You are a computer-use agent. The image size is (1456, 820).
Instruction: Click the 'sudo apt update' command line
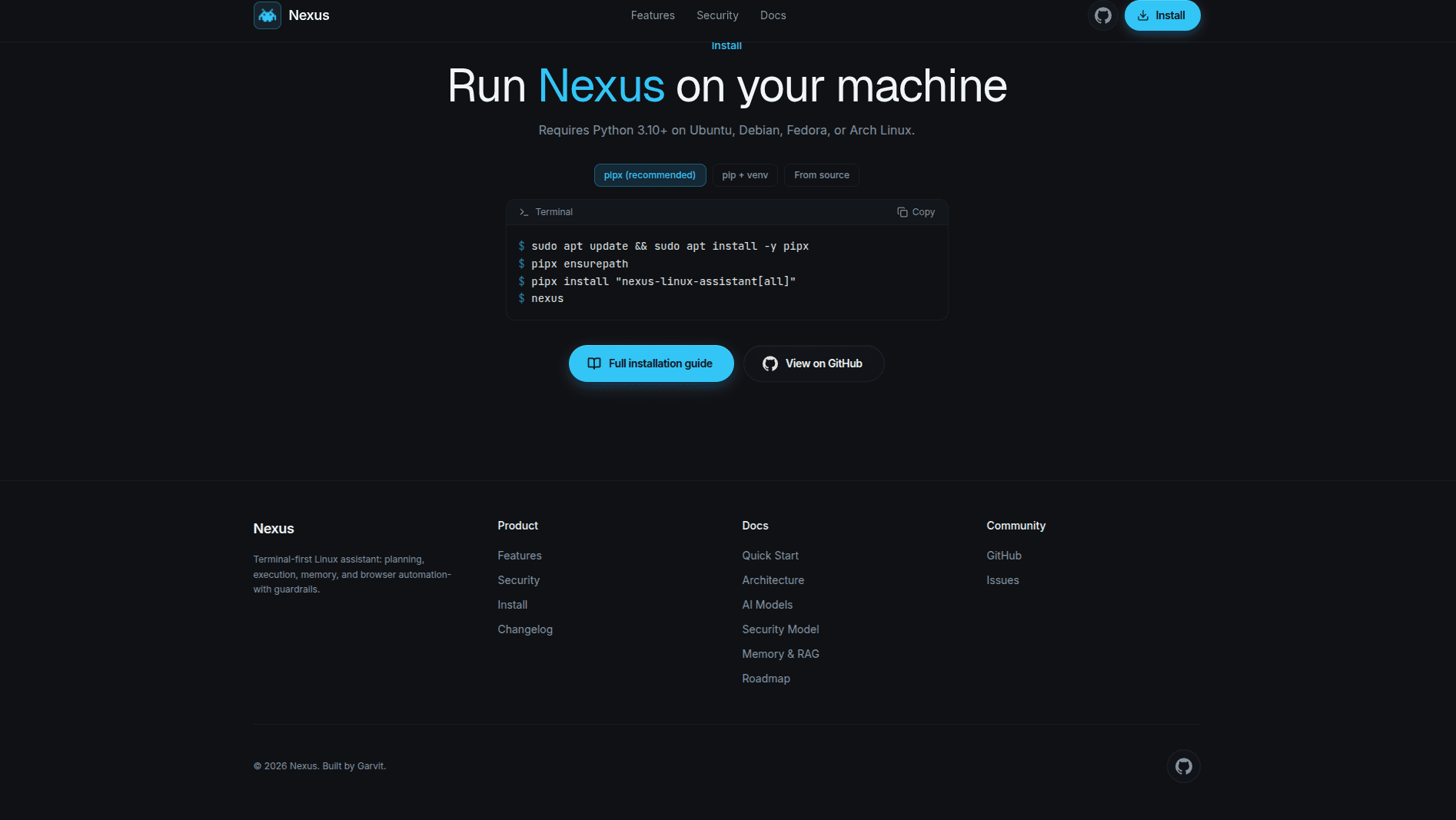tap(663, 246)
